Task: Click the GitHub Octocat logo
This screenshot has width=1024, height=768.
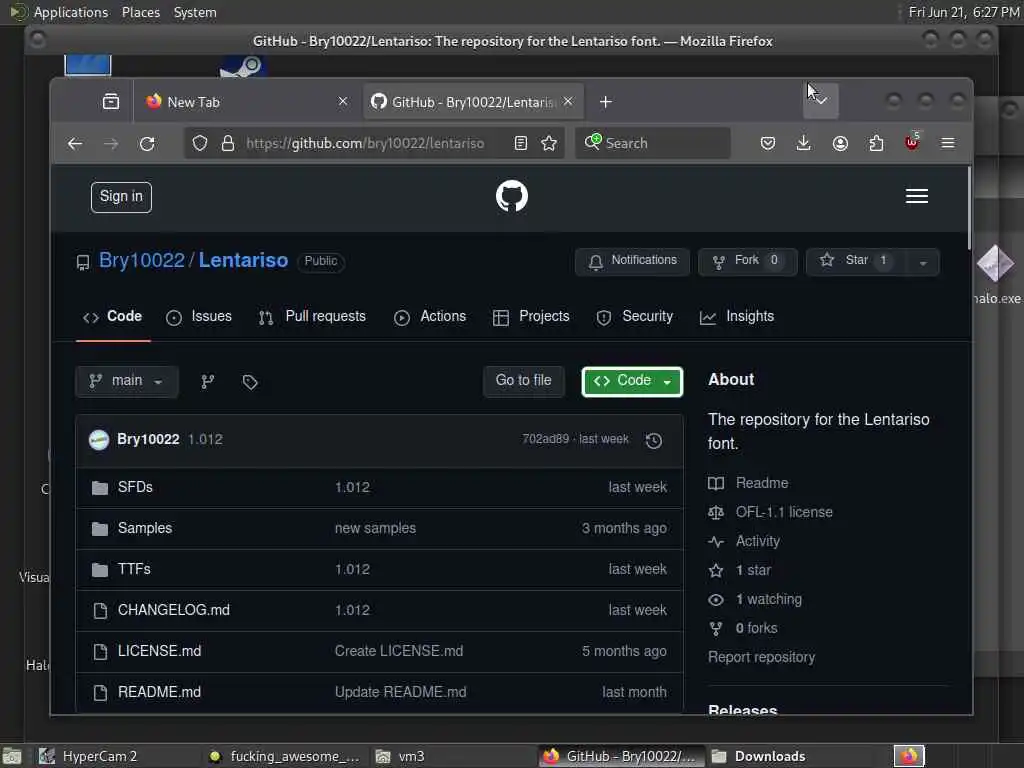Action: (x=512, y=196)
